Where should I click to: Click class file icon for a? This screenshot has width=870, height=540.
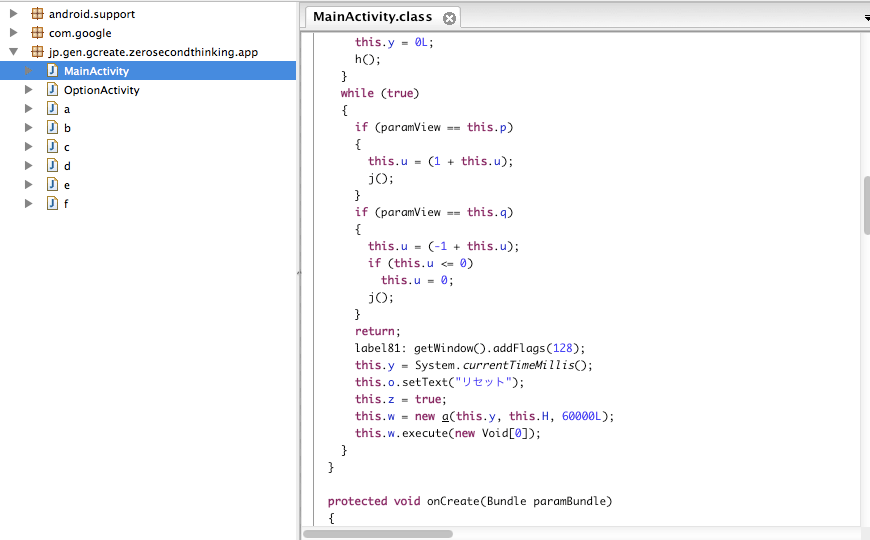(x=52, y=109)
